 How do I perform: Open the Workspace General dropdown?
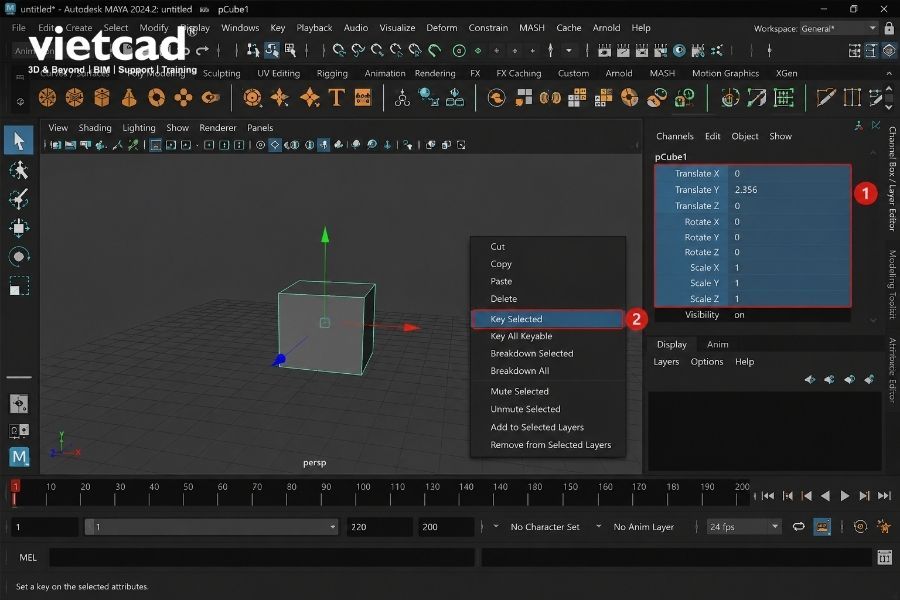839,28
